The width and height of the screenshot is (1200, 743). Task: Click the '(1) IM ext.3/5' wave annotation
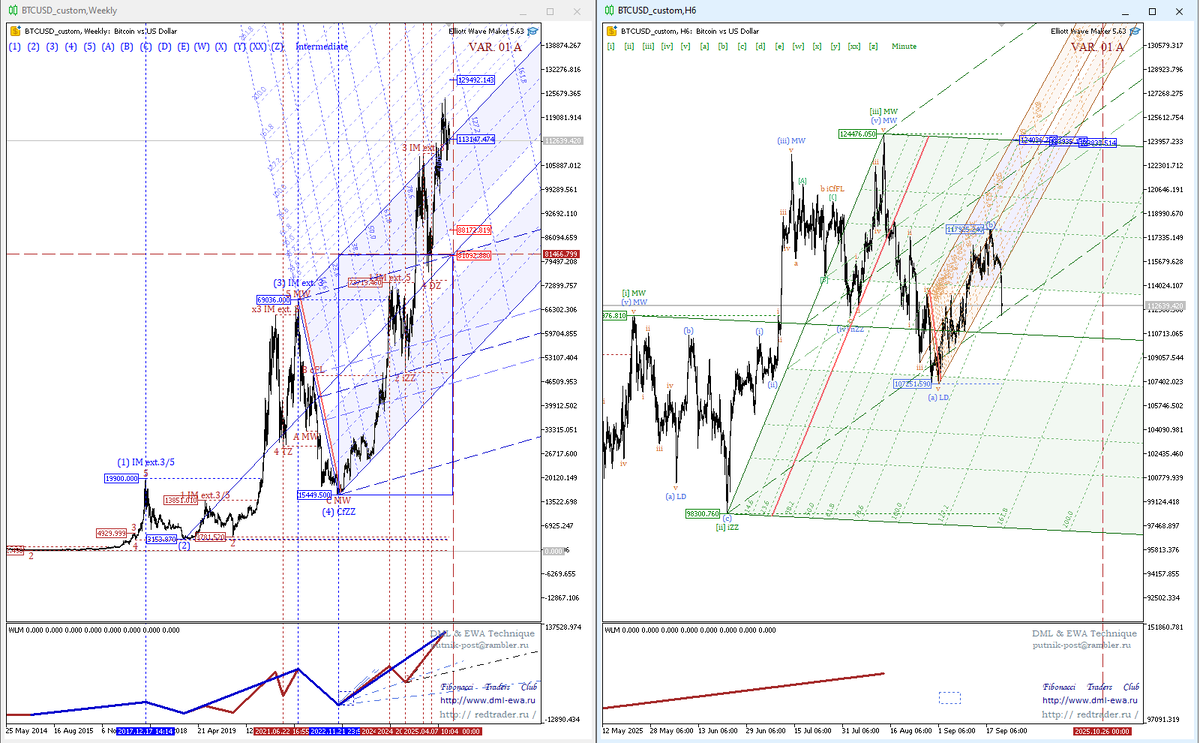pos(146,462)
